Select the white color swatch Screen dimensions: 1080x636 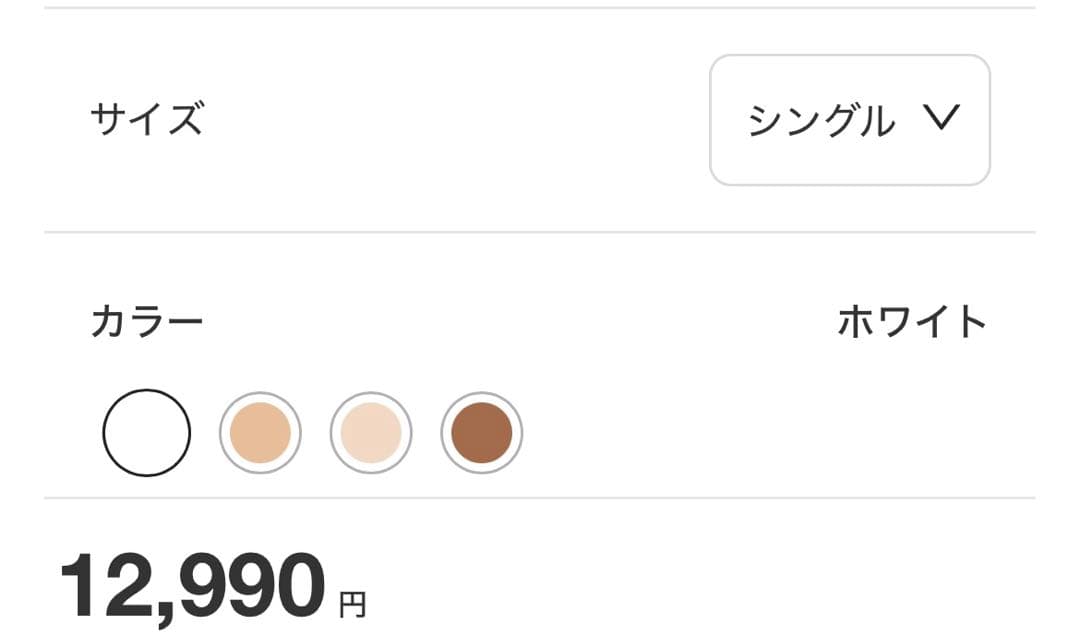(146, 432)
